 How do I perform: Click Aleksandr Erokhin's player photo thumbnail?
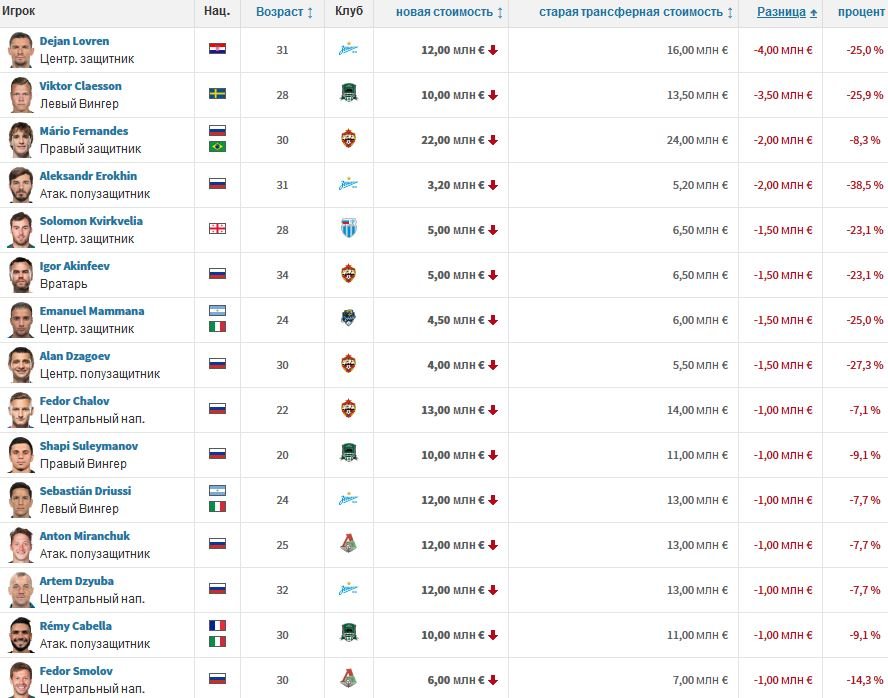21,185
